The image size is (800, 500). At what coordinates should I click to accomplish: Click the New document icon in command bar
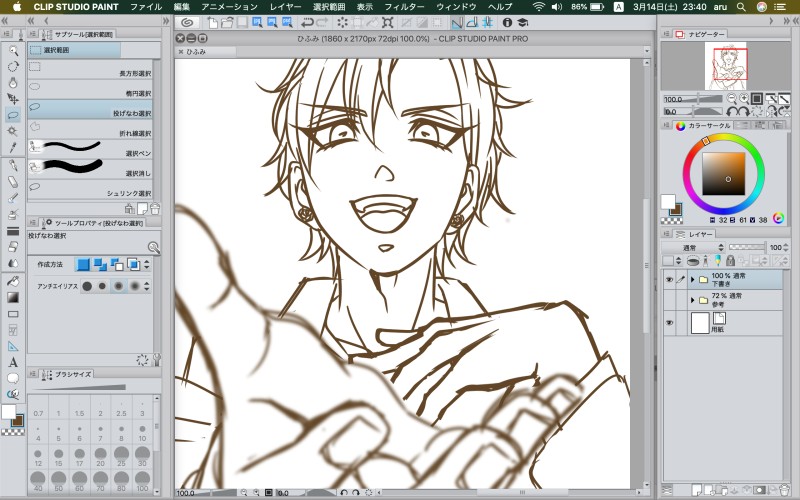coord(212,22)
